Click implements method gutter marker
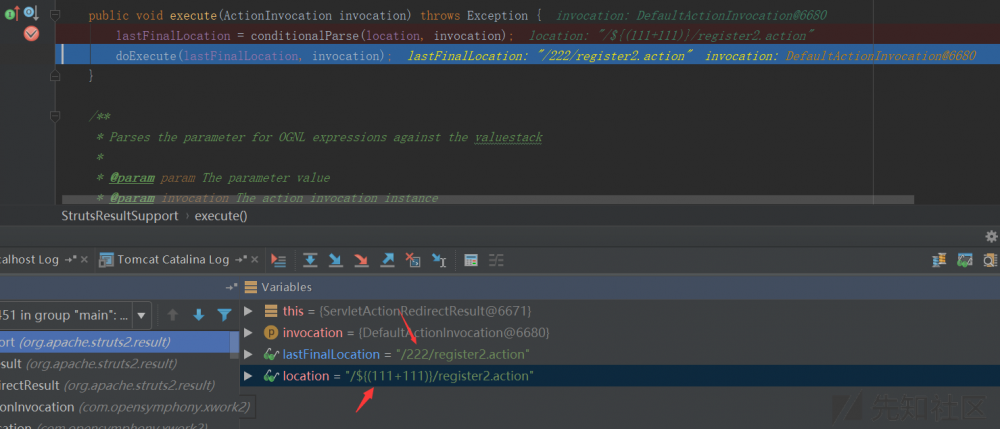Image resolution: width=1000 pixels, height=429 pixels. tap(12, 14)
